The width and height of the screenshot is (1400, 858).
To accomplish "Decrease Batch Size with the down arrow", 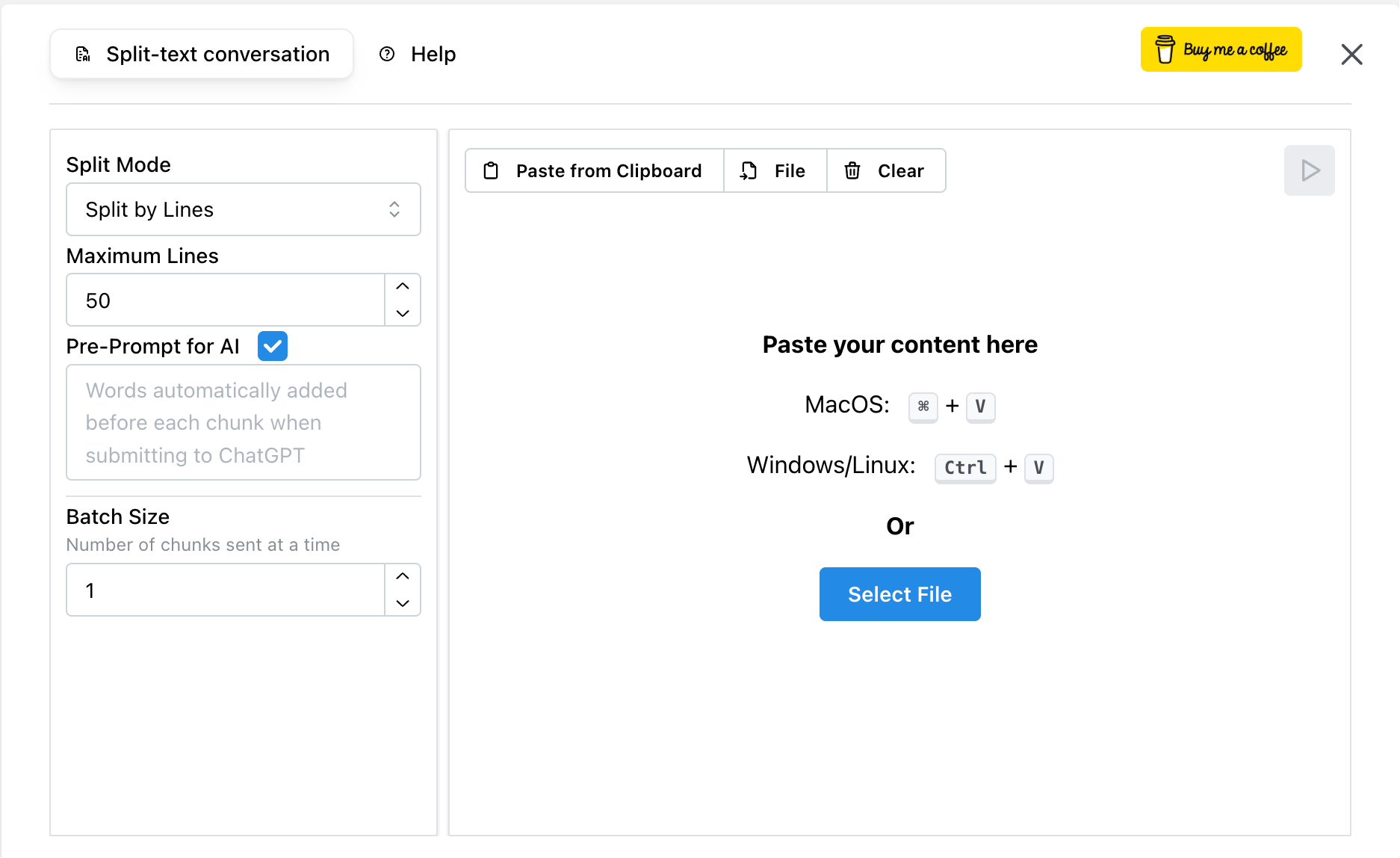I will [x=402, y=602].
